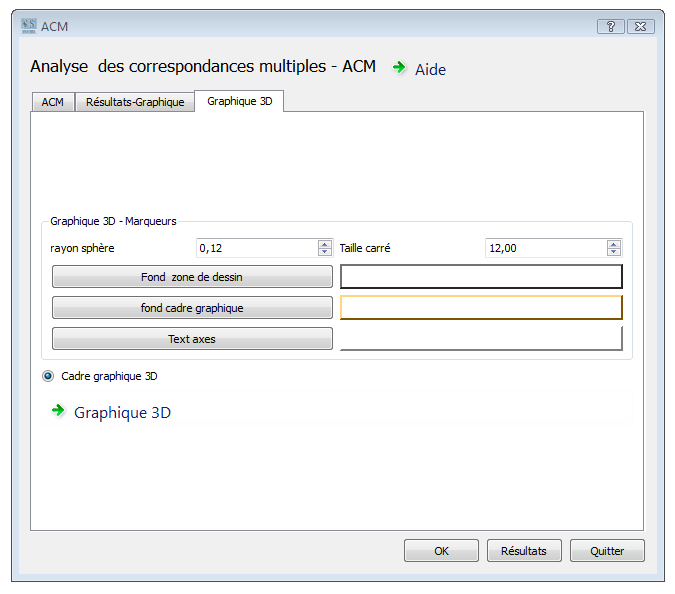Decrease the rayon sphère value
This screenshot has height=594, width=675.
(x=324, y=252)
